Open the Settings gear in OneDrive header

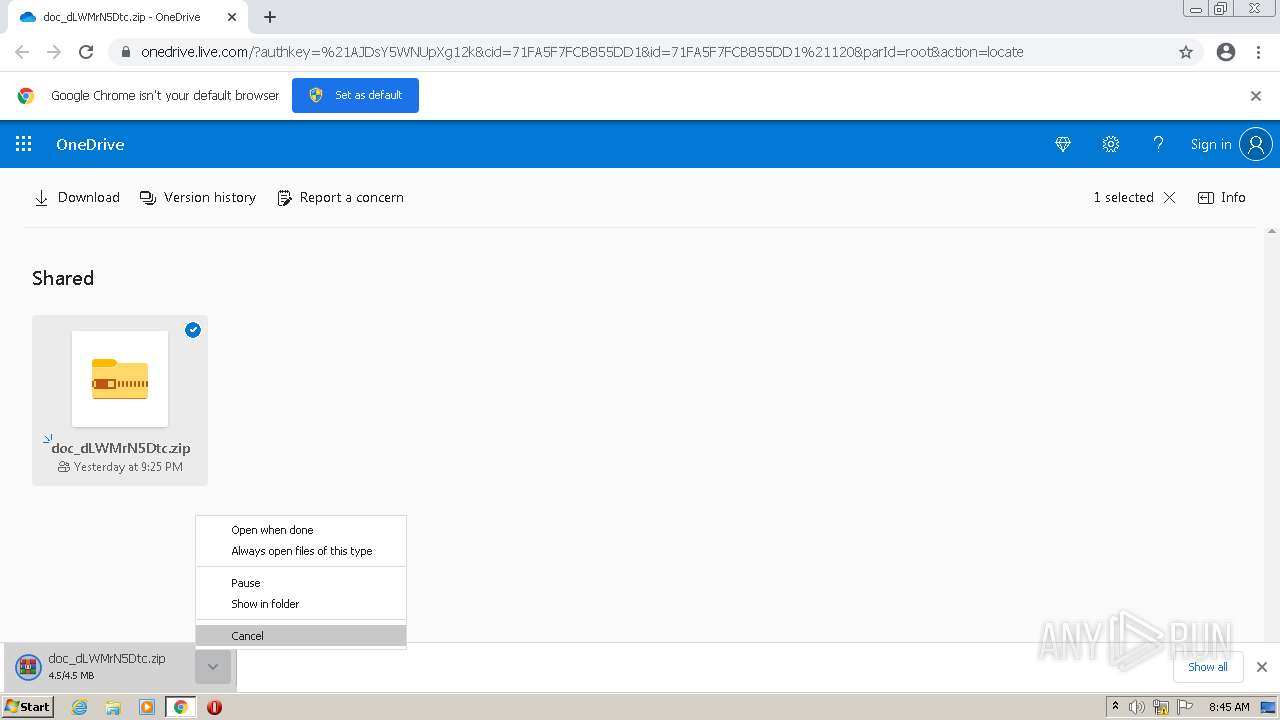tap(1110, 144)
